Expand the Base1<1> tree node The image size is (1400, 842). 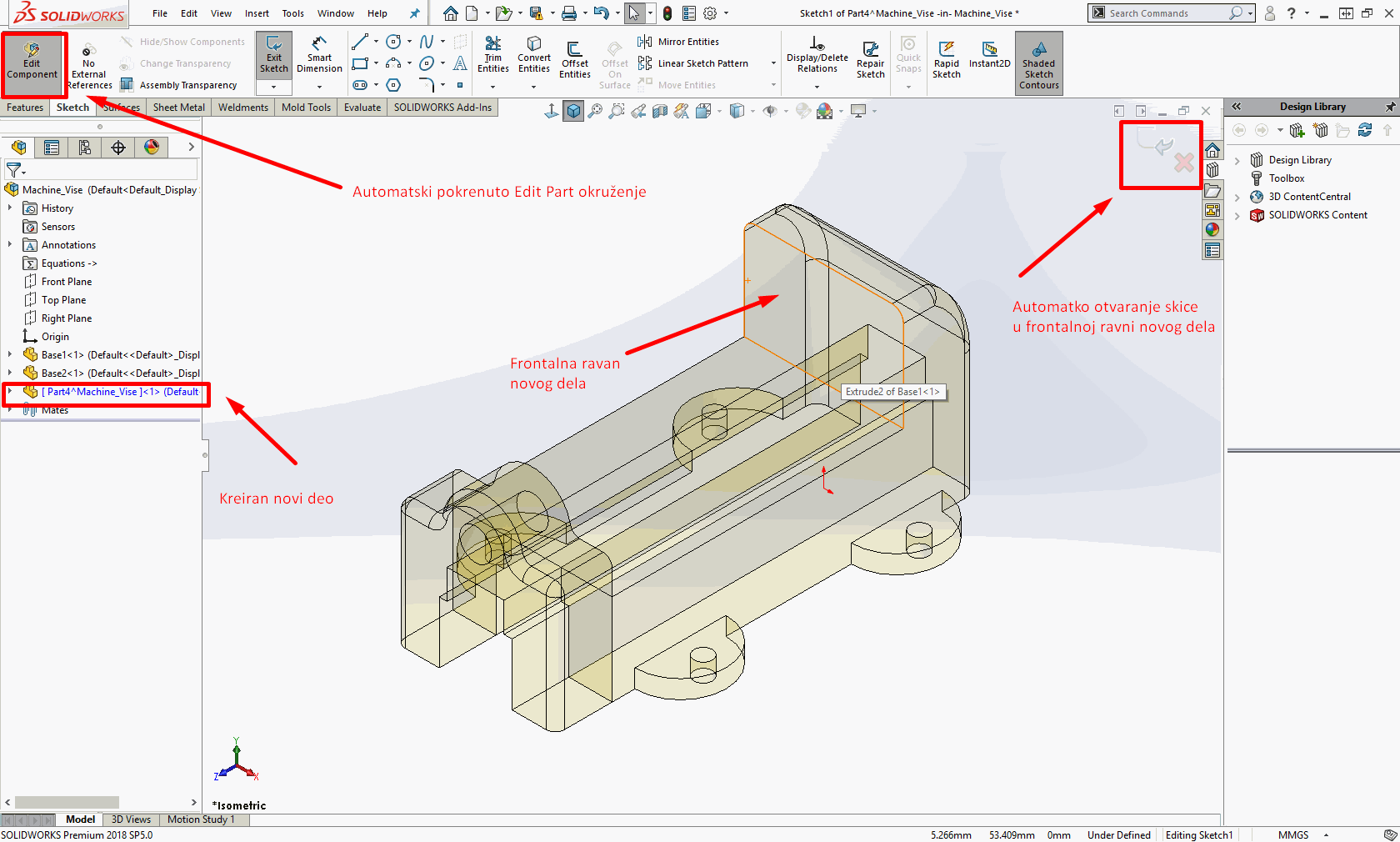pos(10,355)
